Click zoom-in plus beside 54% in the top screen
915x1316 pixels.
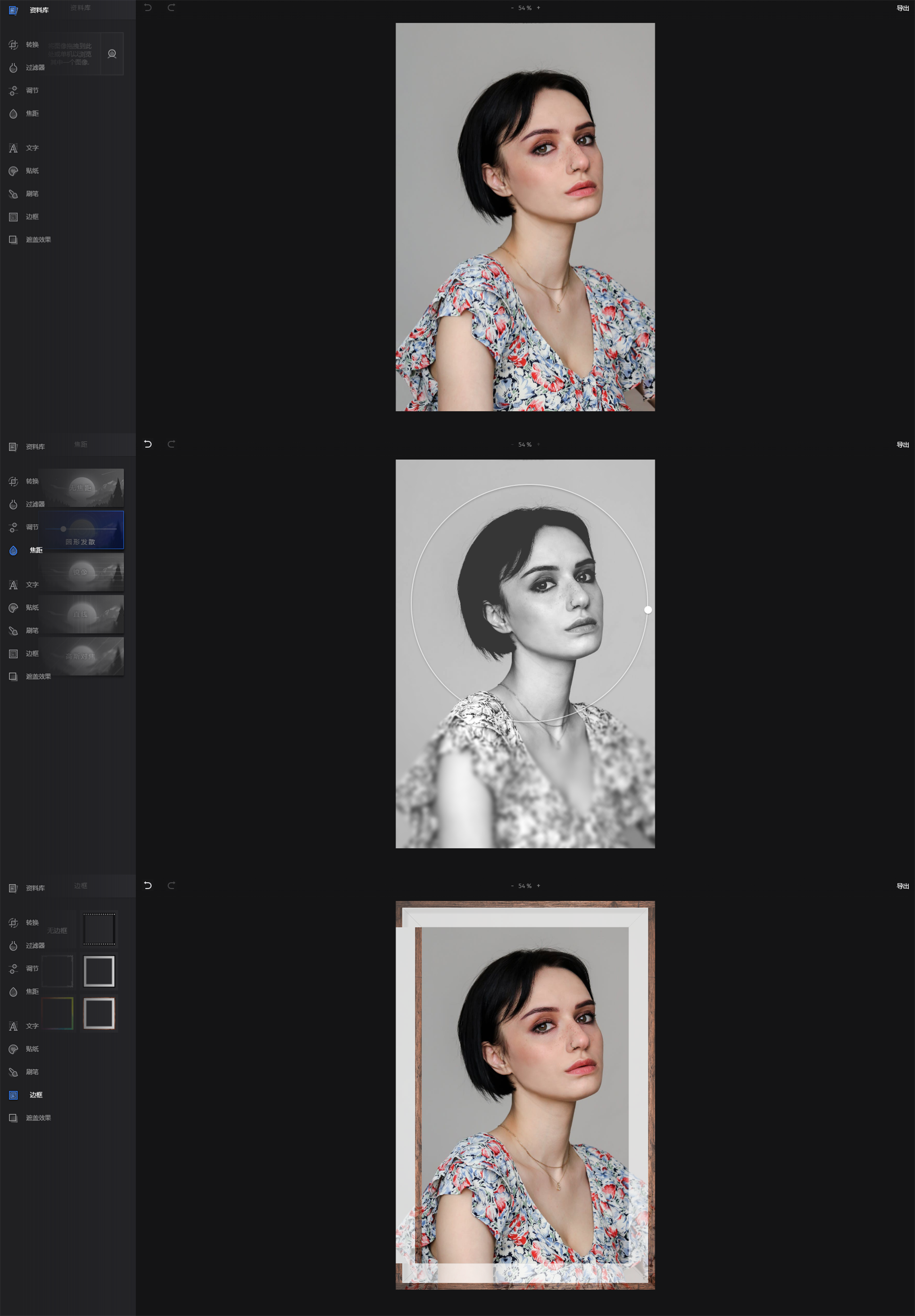(x=538, y=8)
